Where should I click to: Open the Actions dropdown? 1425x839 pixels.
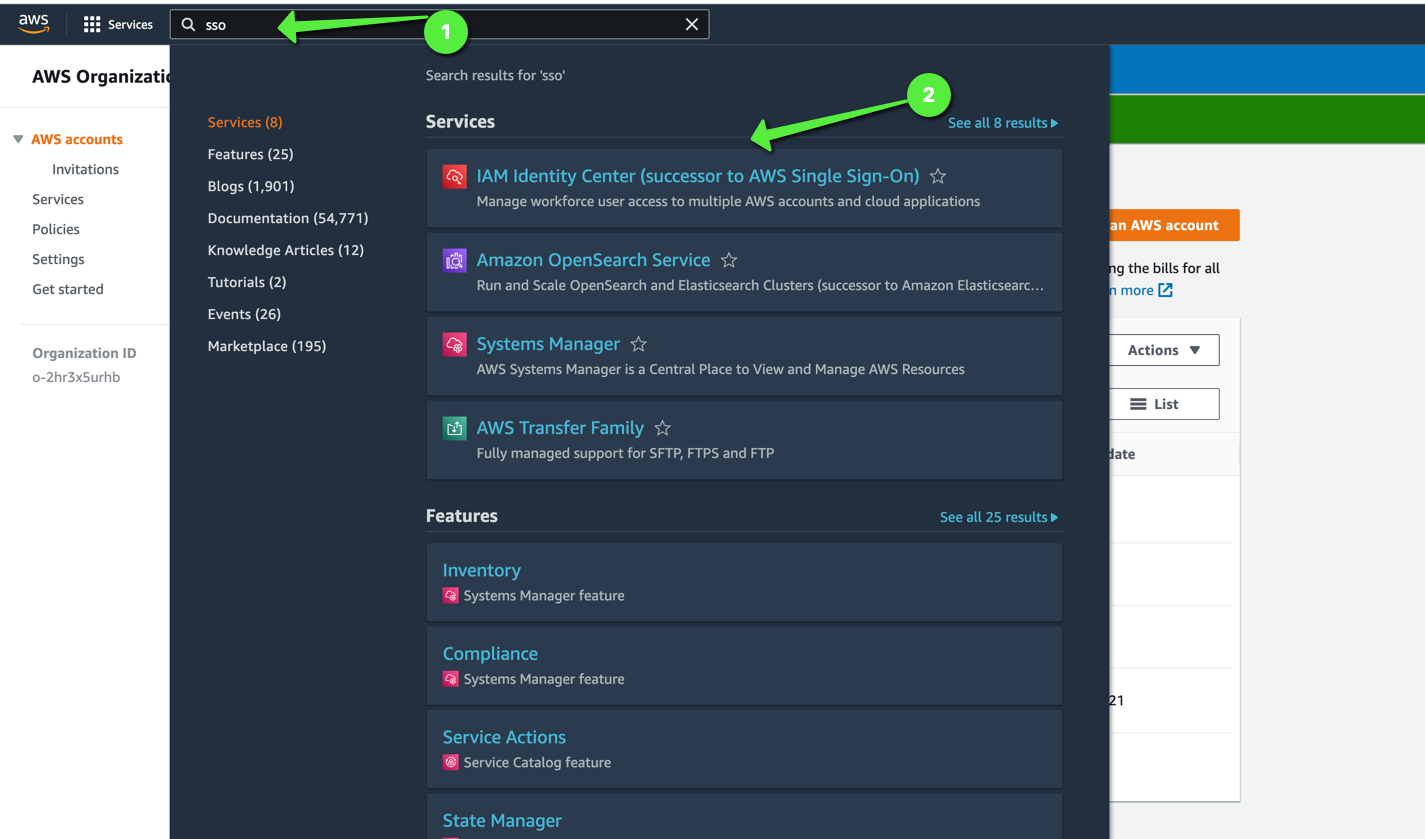(x=1164, y=350)
